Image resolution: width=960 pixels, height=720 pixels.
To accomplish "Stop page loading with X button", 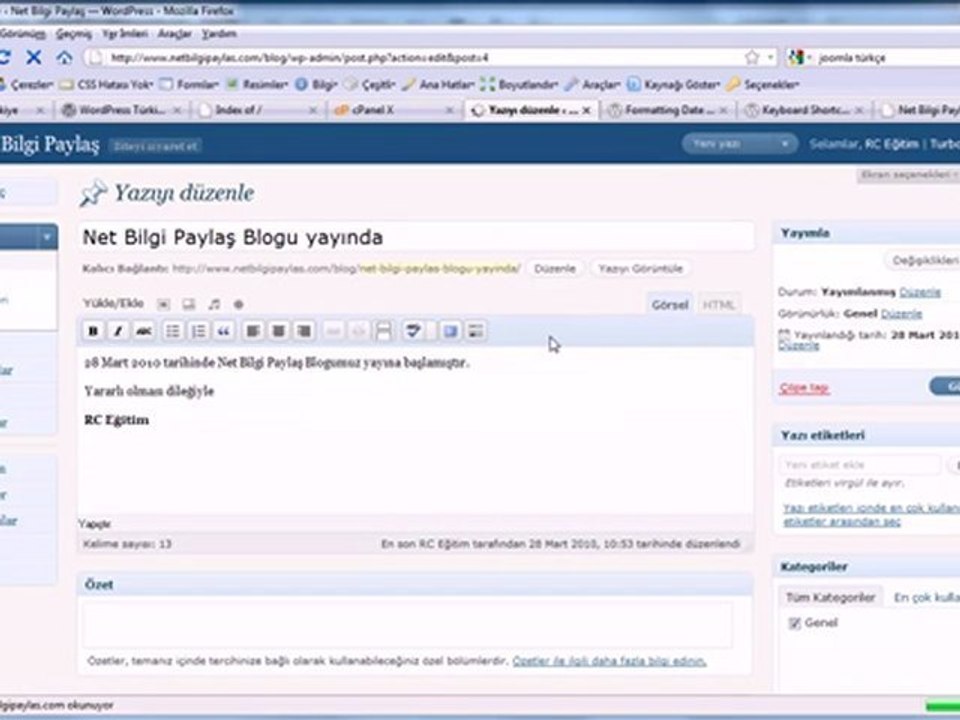I will click(34, 58).
